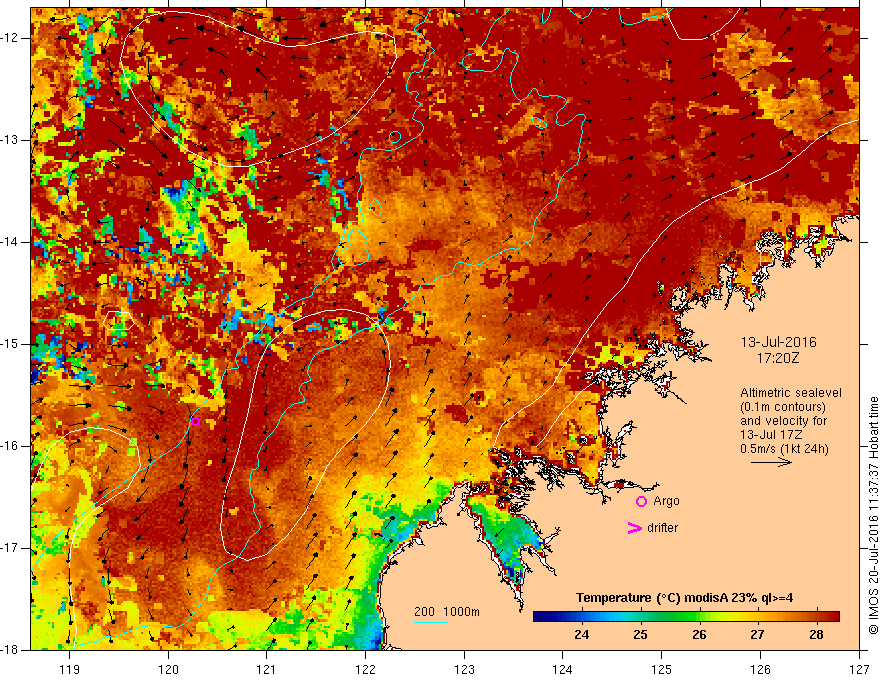
Task: Click the date label 13-Jul-2016
Action: coord(778,342)
